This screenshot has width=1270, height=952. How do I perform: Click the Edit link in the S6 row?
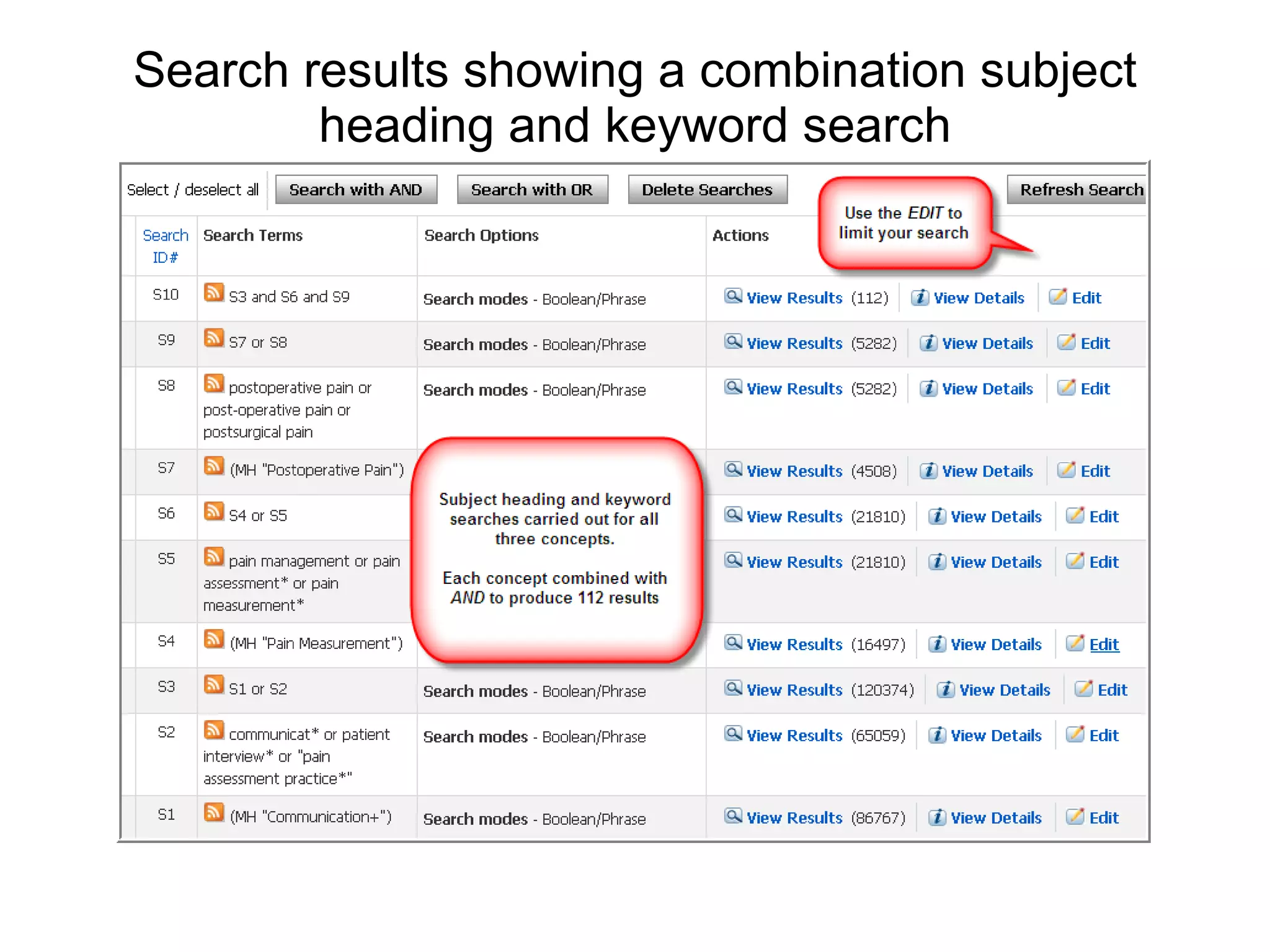point(1104,516)
